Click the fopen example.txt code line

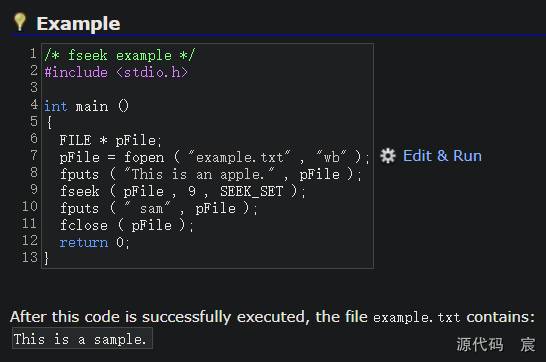tap(214, 157)
